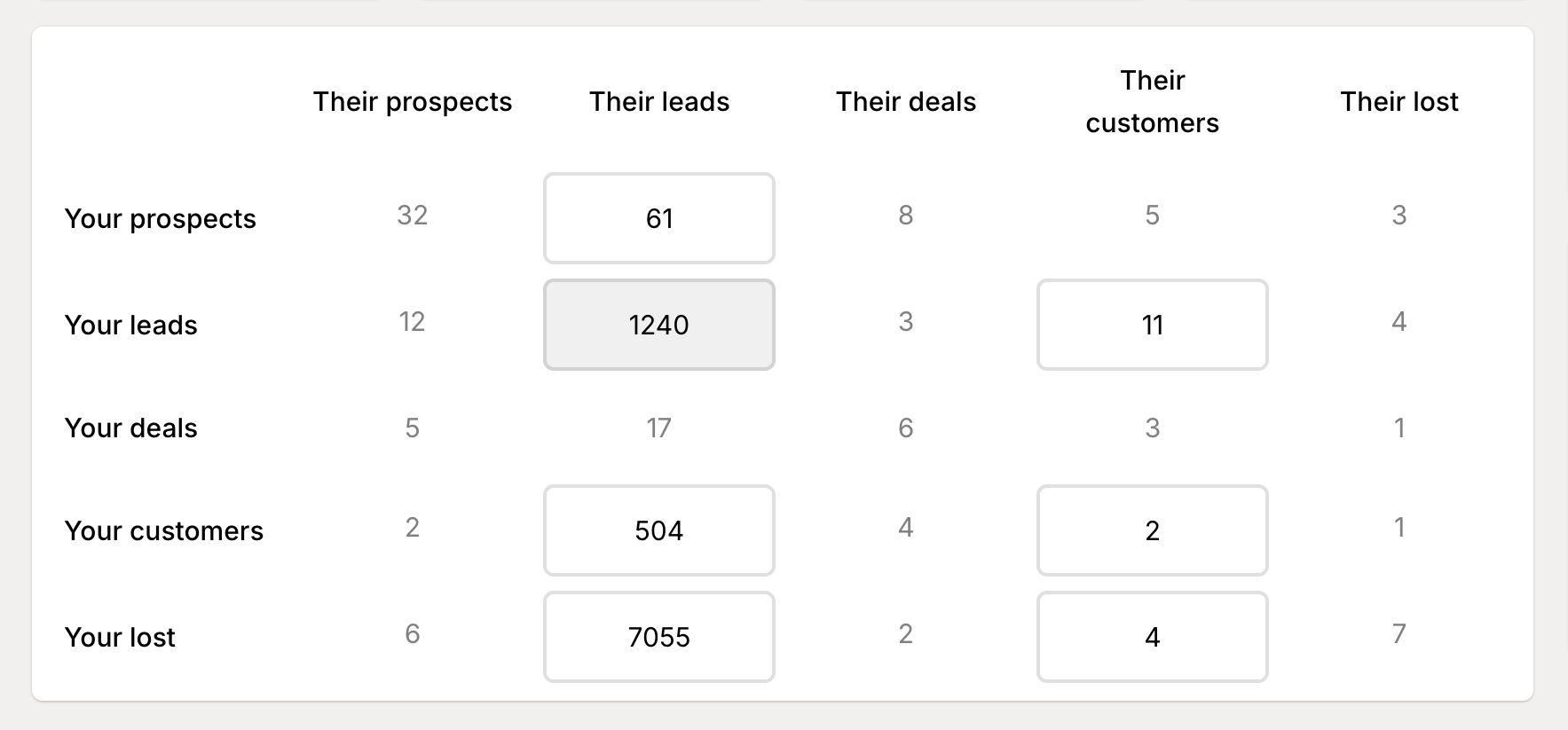
Task: Click the Your lost row label
Action: (120, 636)
